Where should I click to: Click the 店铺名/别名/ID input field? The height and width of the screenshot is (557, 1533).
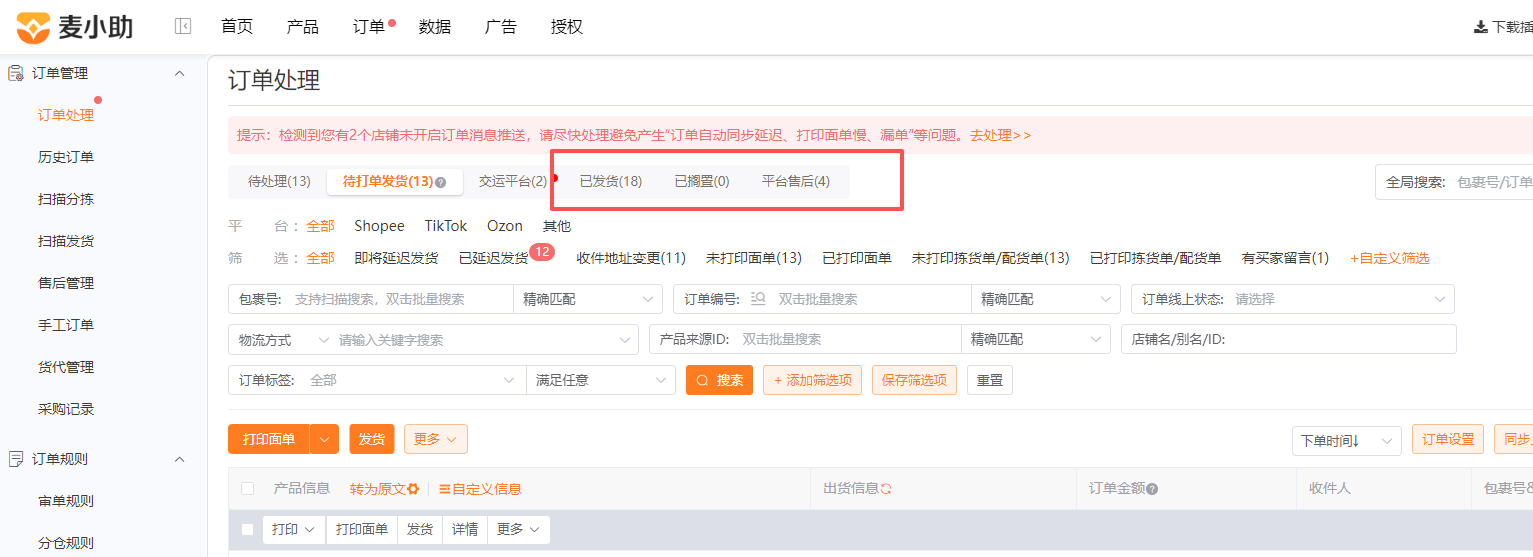(x=1288, y=340)
